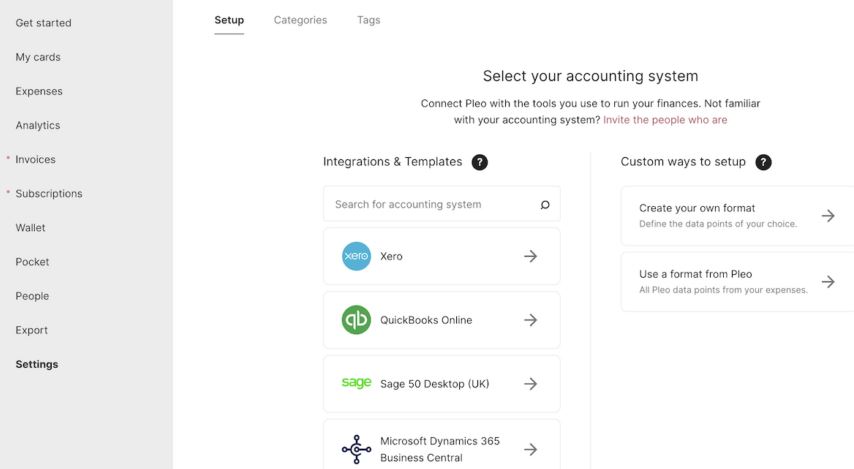Click the Sage logo icon
This screenshot has height=469, width=854.
pyautogui.click(x=356, y=383)
